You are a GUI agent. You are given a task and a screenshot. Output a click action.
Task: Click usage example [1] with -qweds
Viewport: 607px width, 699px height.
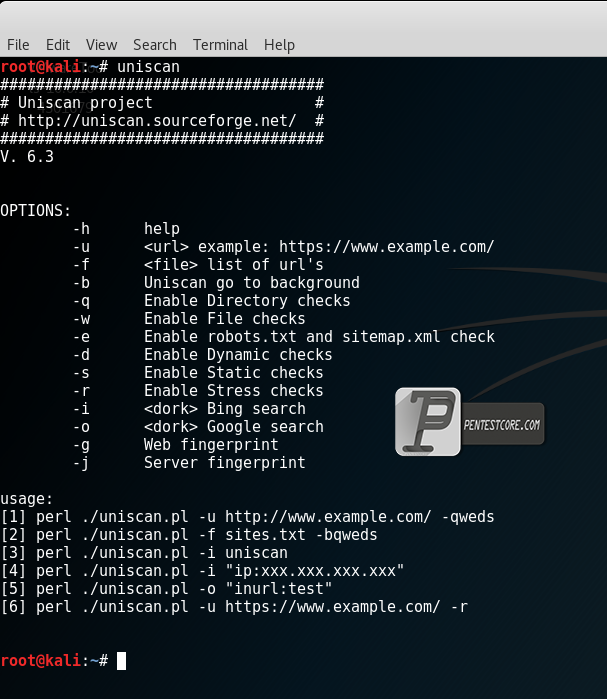tap(247, 517)
